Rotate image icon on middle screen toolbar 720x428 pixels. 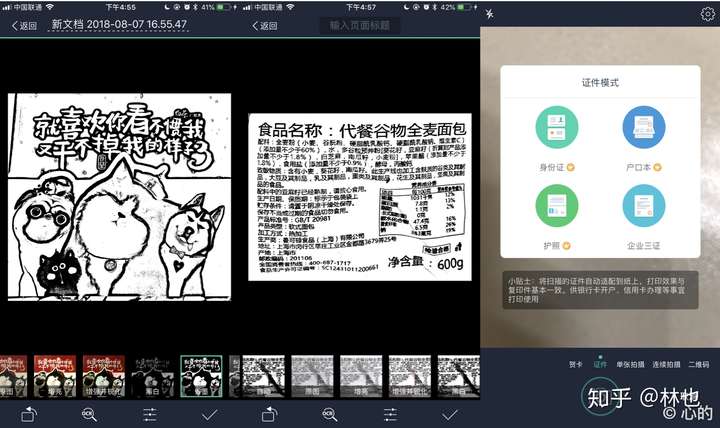point(270,414)
